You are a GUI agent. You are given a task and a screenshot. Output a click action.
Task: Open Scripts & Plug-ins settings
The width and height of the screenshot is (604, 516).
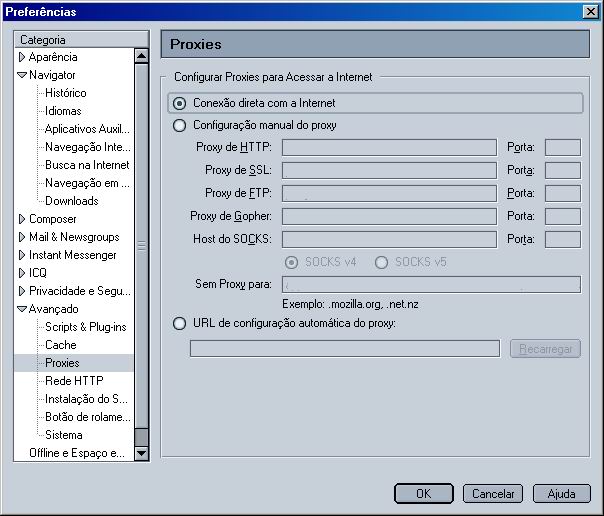pyautogui.click(x=86, y=327)
